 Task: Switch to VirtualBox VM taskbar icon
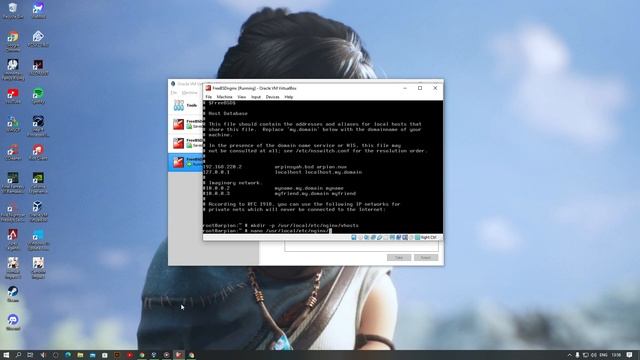pos(179,355)
